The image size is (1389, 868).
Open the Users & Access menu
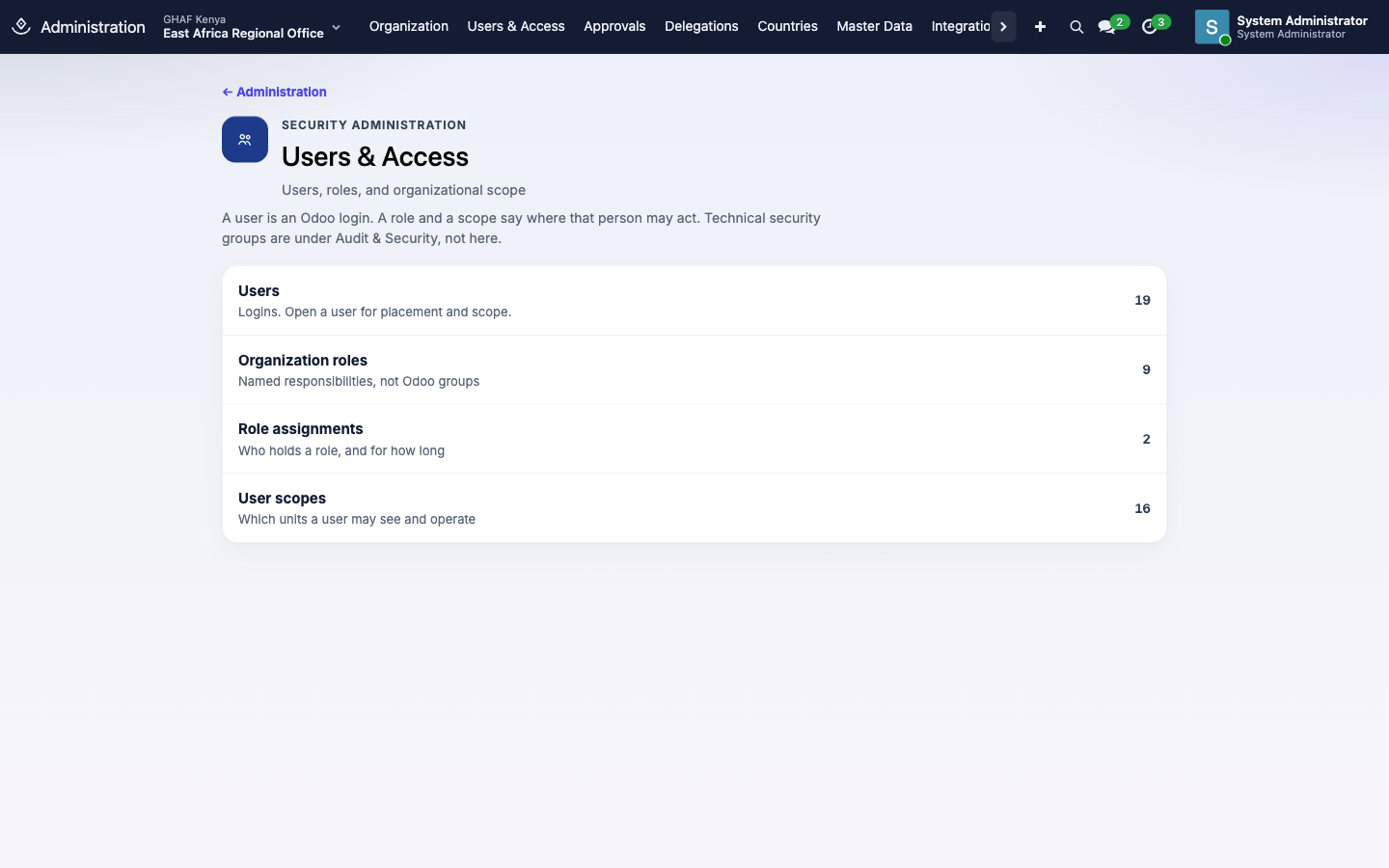click(516, 26)
